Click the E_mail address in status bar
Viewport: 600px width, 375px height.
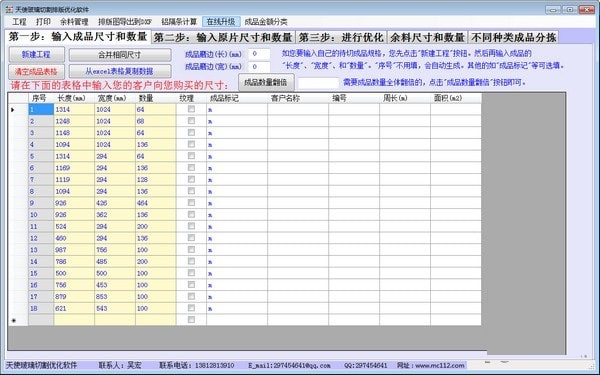(289, 365)
